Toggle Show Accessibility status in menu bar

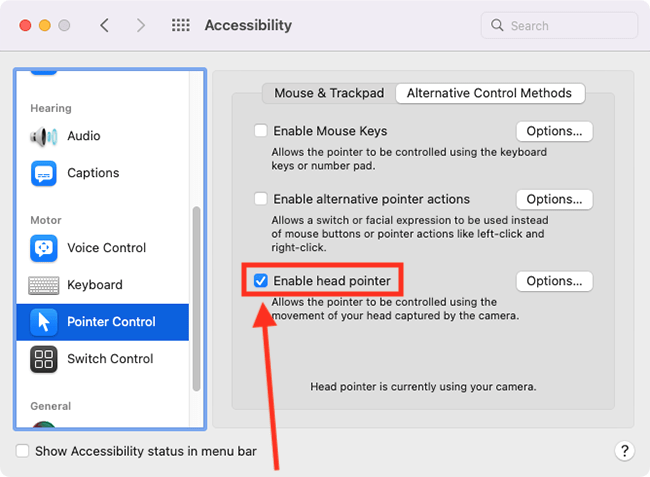[22, 451]
